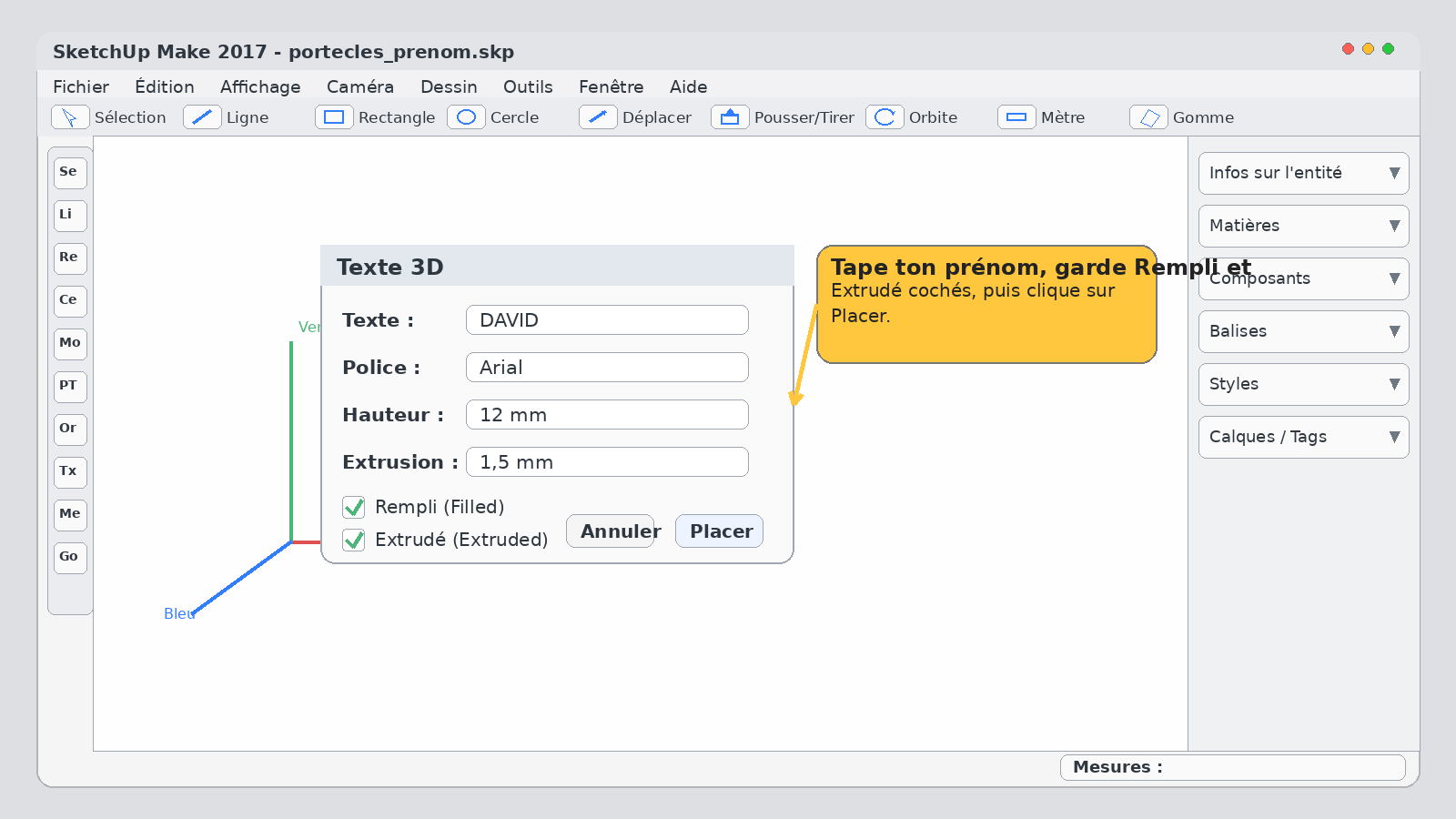Open the Affichage menu
Screen dimensions: 1456x819
[260, 86]
